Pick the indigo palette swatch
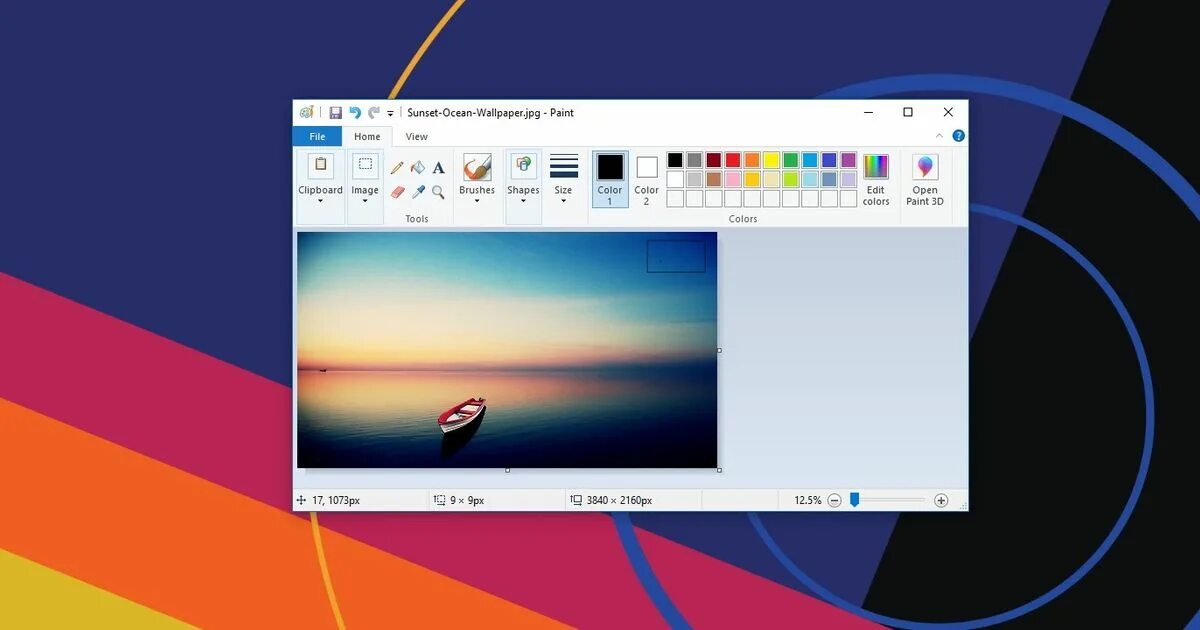The image size is (1200, 630). 829,160
